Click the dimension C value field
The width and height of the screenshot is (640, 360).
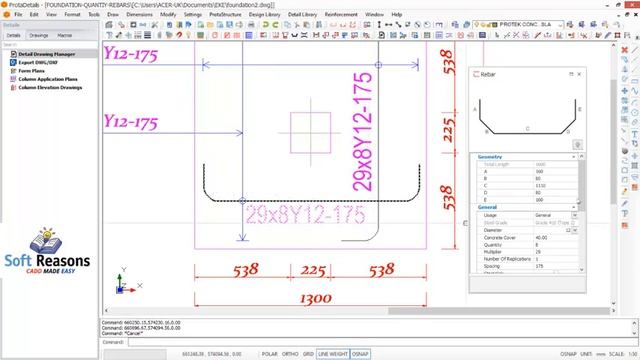pos(556,186)
